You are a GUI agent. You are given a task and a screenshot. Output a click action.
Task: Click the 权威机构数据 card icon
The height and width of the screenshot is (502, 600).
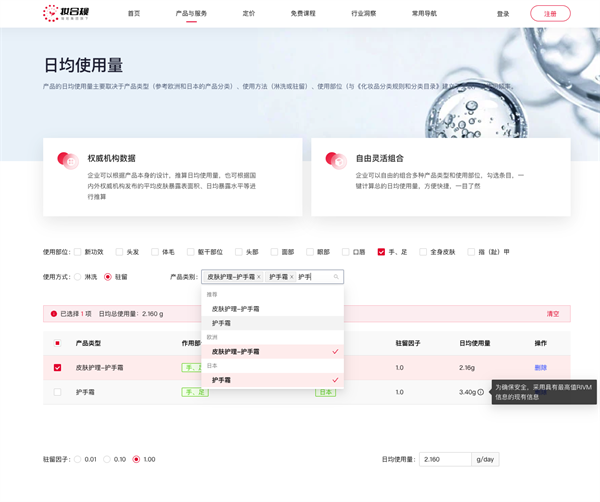[68, 160]
